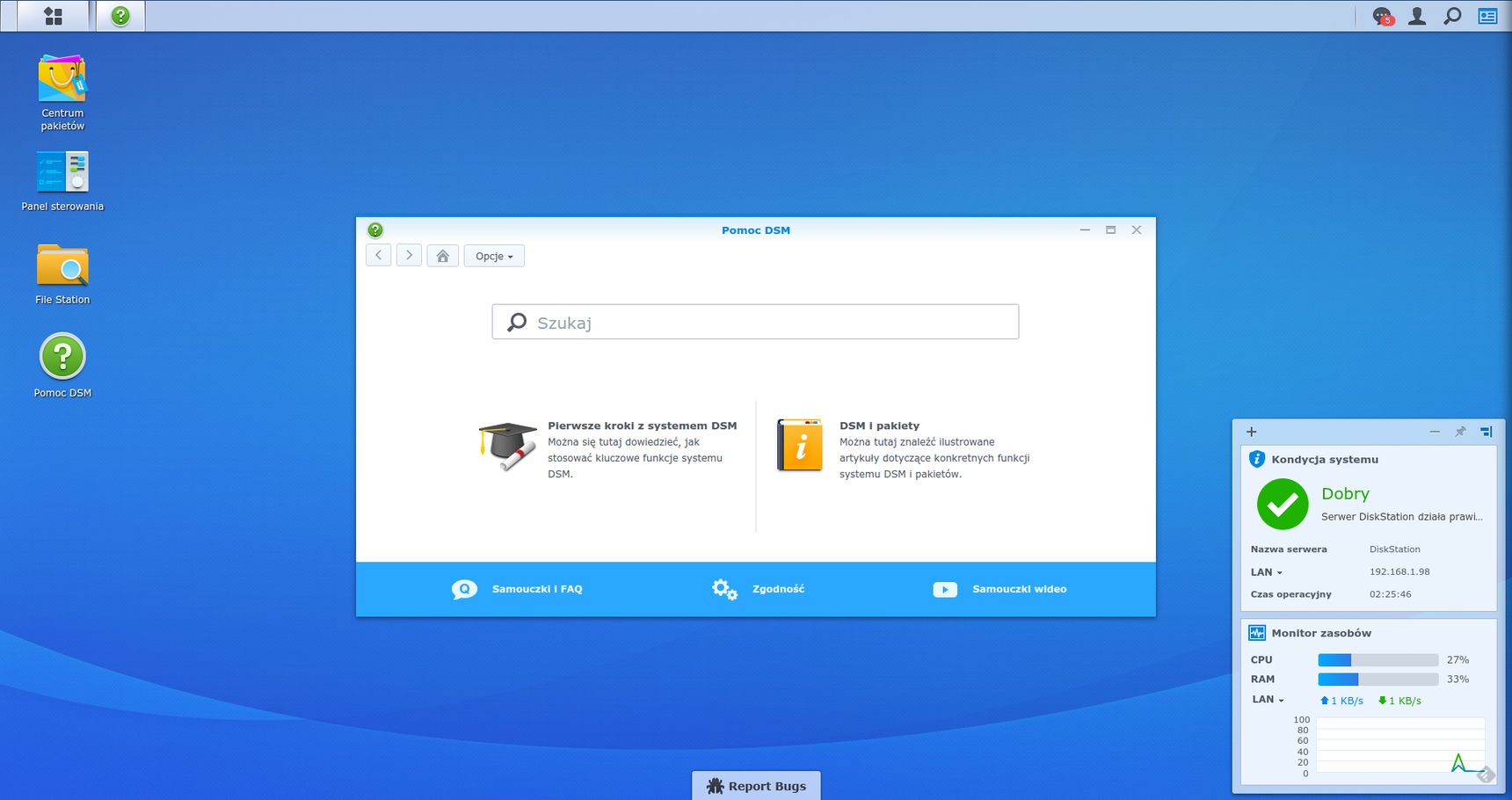Open Pierwsze kroki z systemem DSM
Image resolution: width=1512 pixels, height=800 pixels.
coord(642,425)
